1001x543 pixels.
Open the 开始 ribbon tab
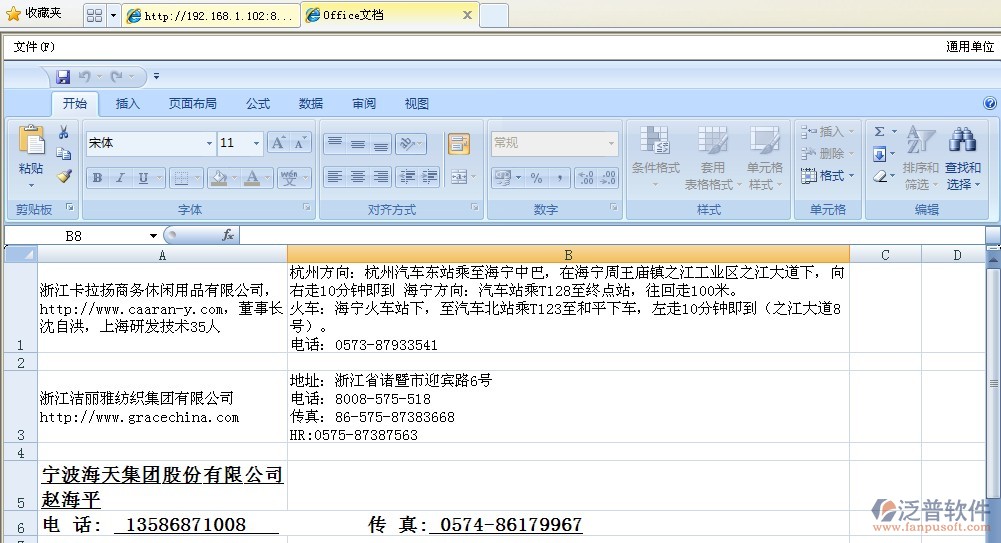(x=75, y=103)
